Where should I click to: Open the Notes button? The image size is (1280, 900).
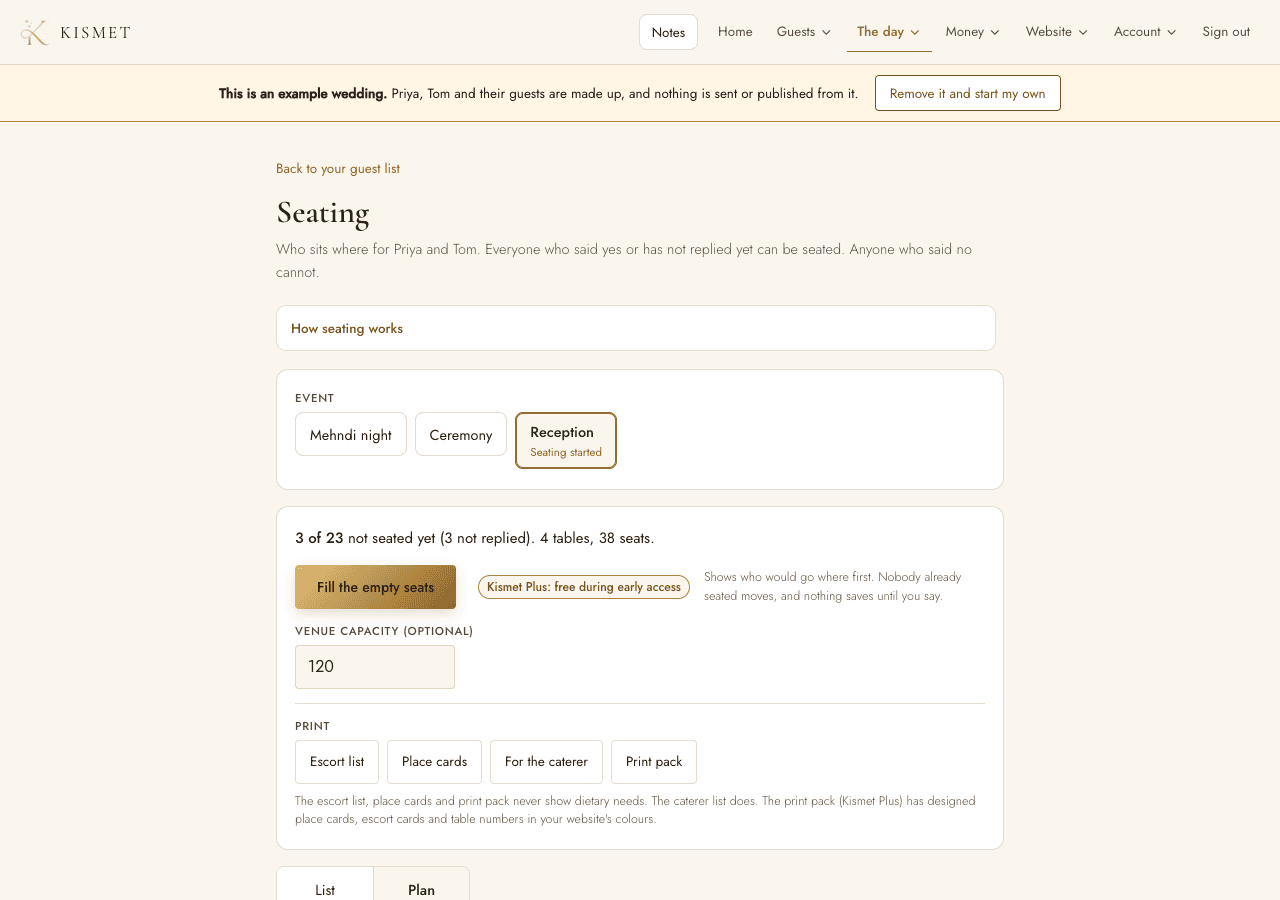coord(668,32)
